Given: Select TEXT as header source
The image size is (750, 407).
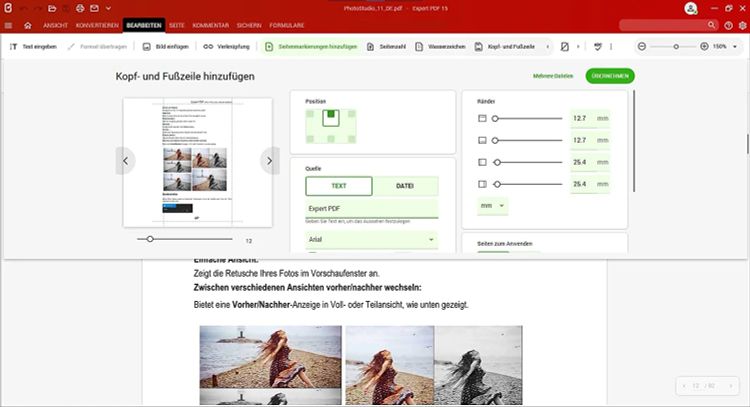Looking at the screenshot, I should (x=339, y=186).
